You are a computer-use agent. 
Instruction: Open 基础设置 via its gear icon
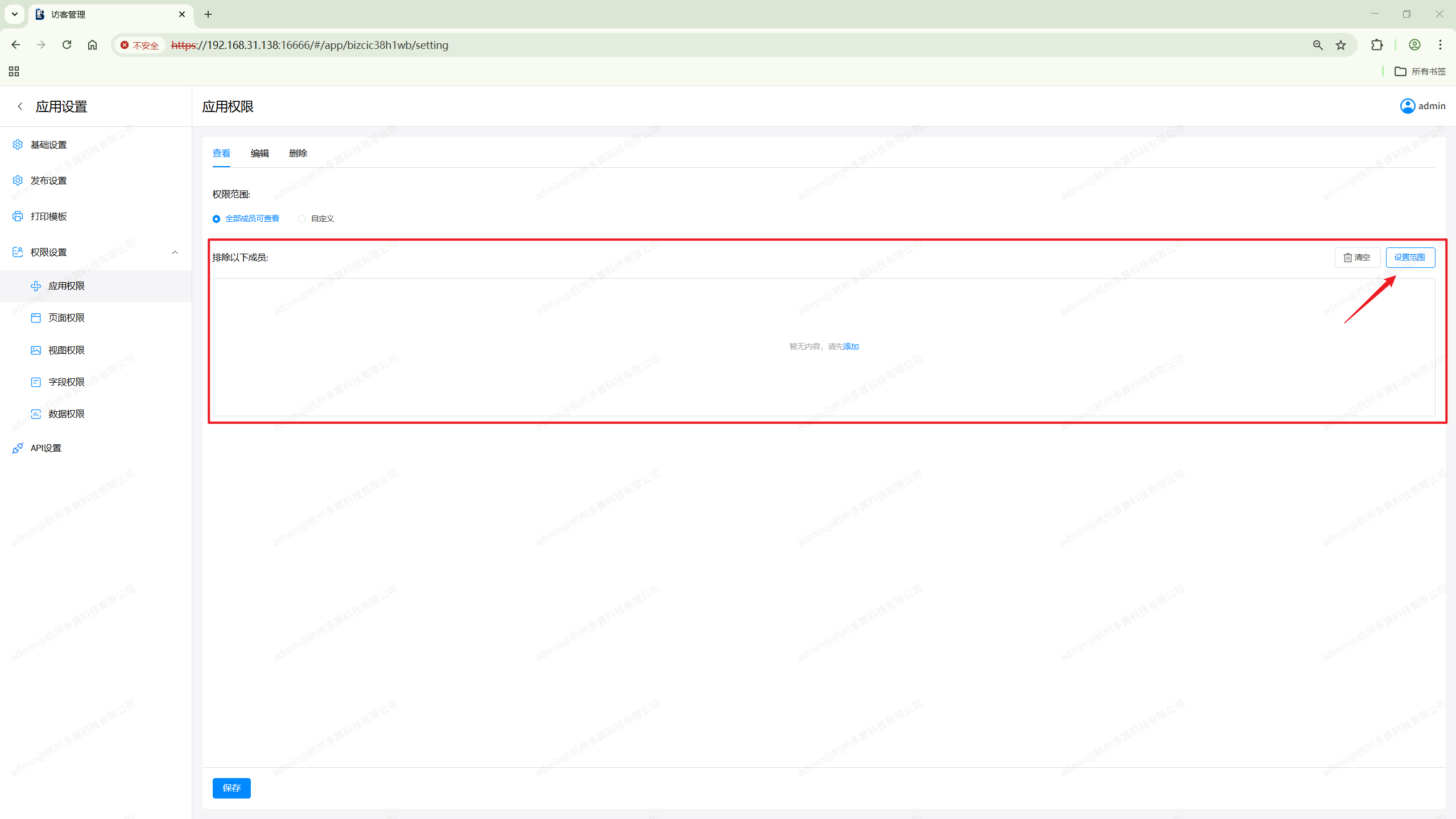pos(18,144)
